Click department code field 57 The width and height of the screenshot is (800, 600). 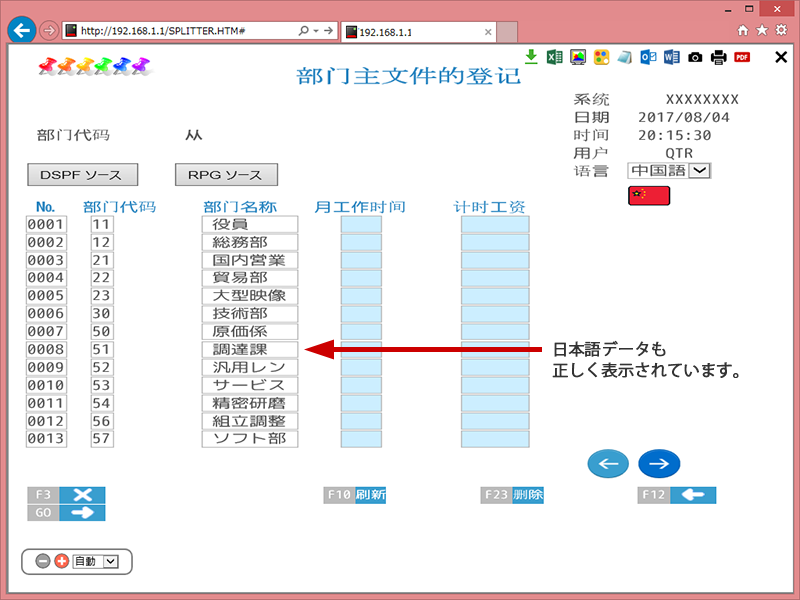[102, 439]
